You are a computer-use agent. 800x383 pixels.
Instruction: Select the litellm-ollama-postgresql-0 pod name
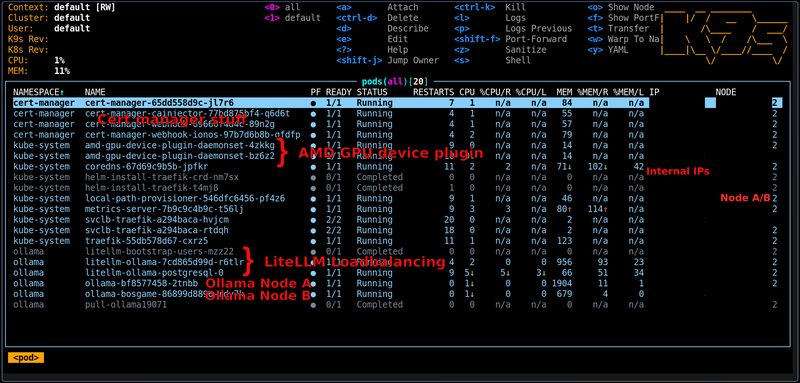154,273
